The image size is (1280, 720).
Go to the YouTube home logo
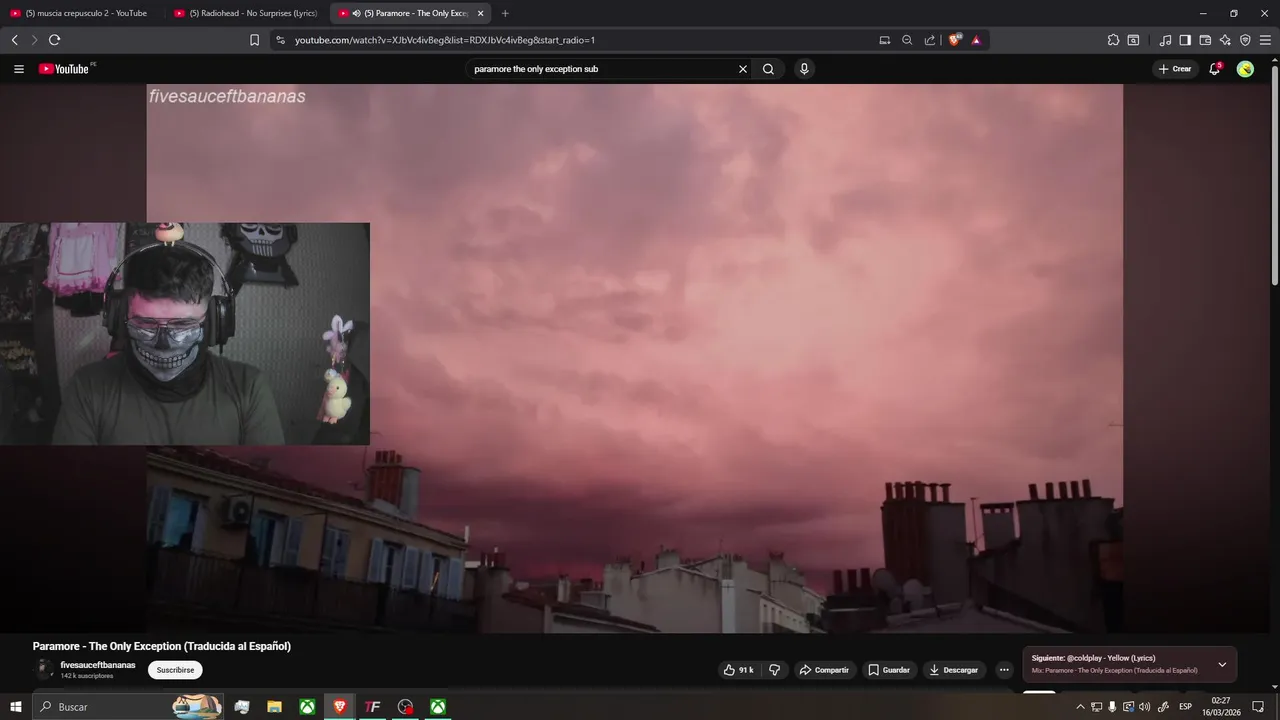coord(64,69)
